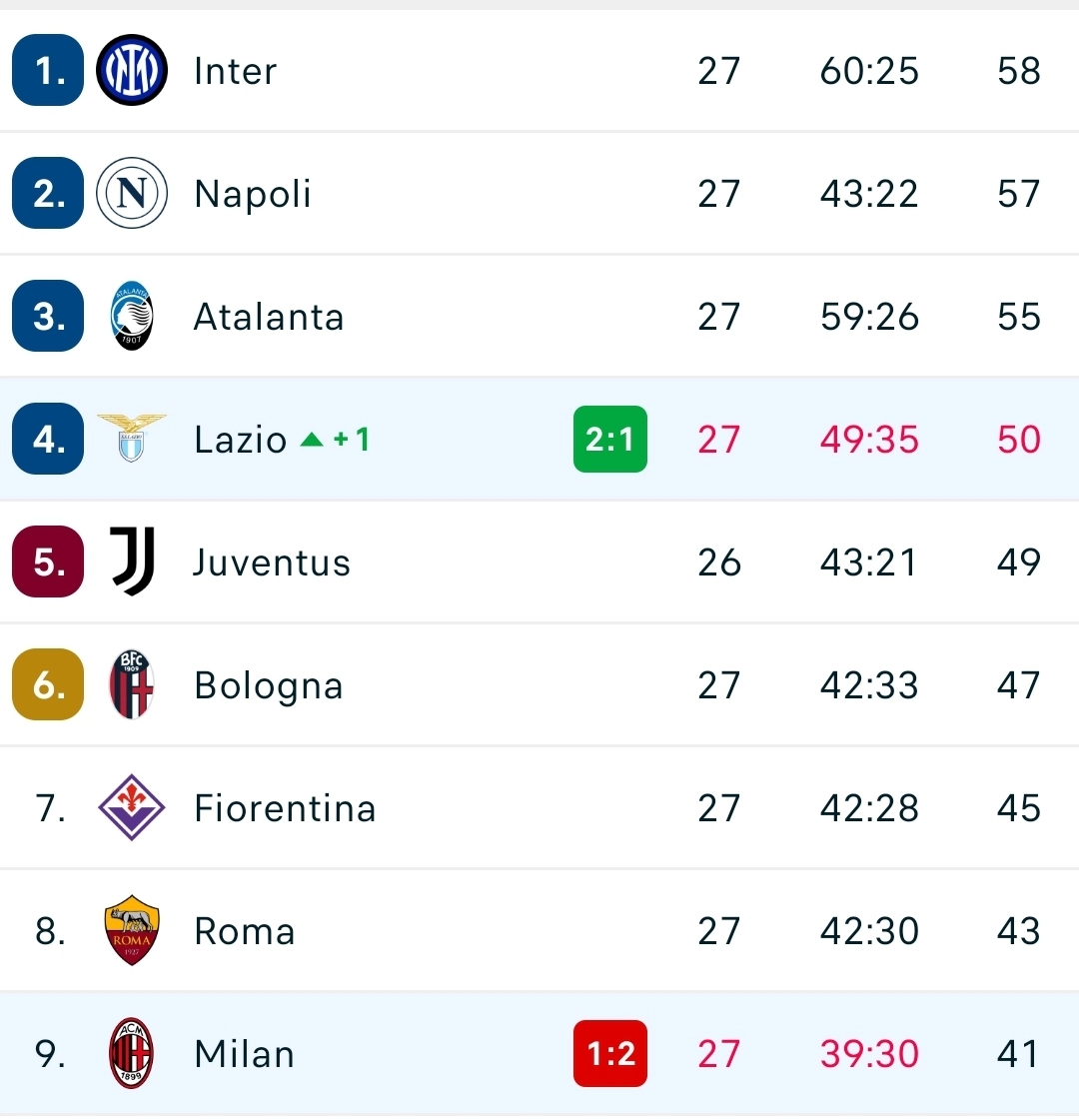This screenshot has height=1120, width=1079.
Task: Open the Milan 1:2 live score badge
Action: point(609,1054)
